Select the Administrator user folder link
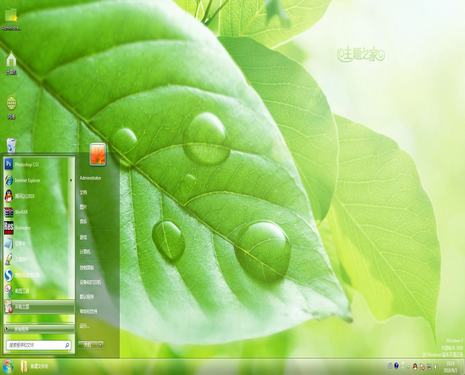Image resolution: width=465 pixels, height=375 pixels. tap(90, 178)
